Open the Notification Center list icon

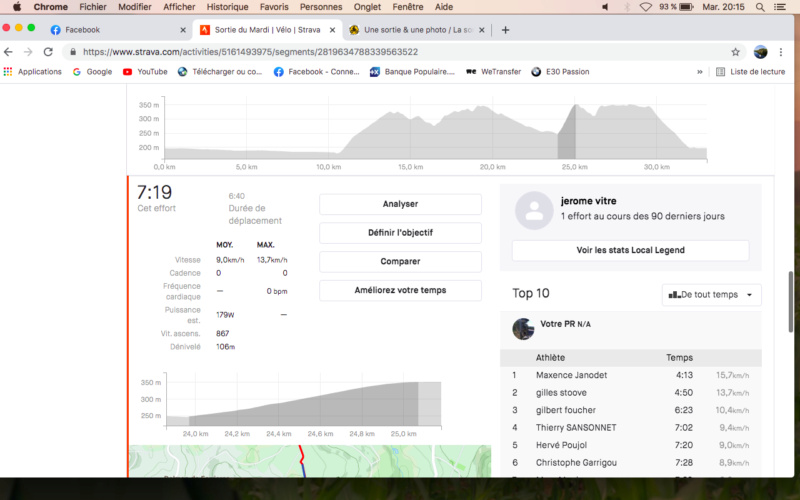pos(780,7)
